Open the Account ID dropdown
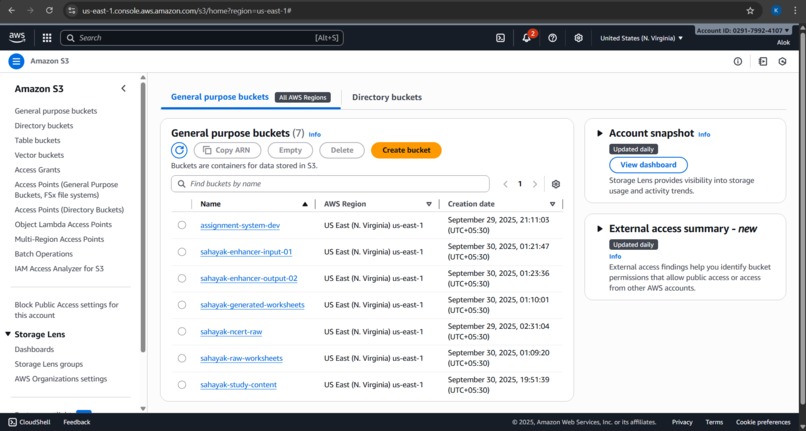 (x=743, y=30)
